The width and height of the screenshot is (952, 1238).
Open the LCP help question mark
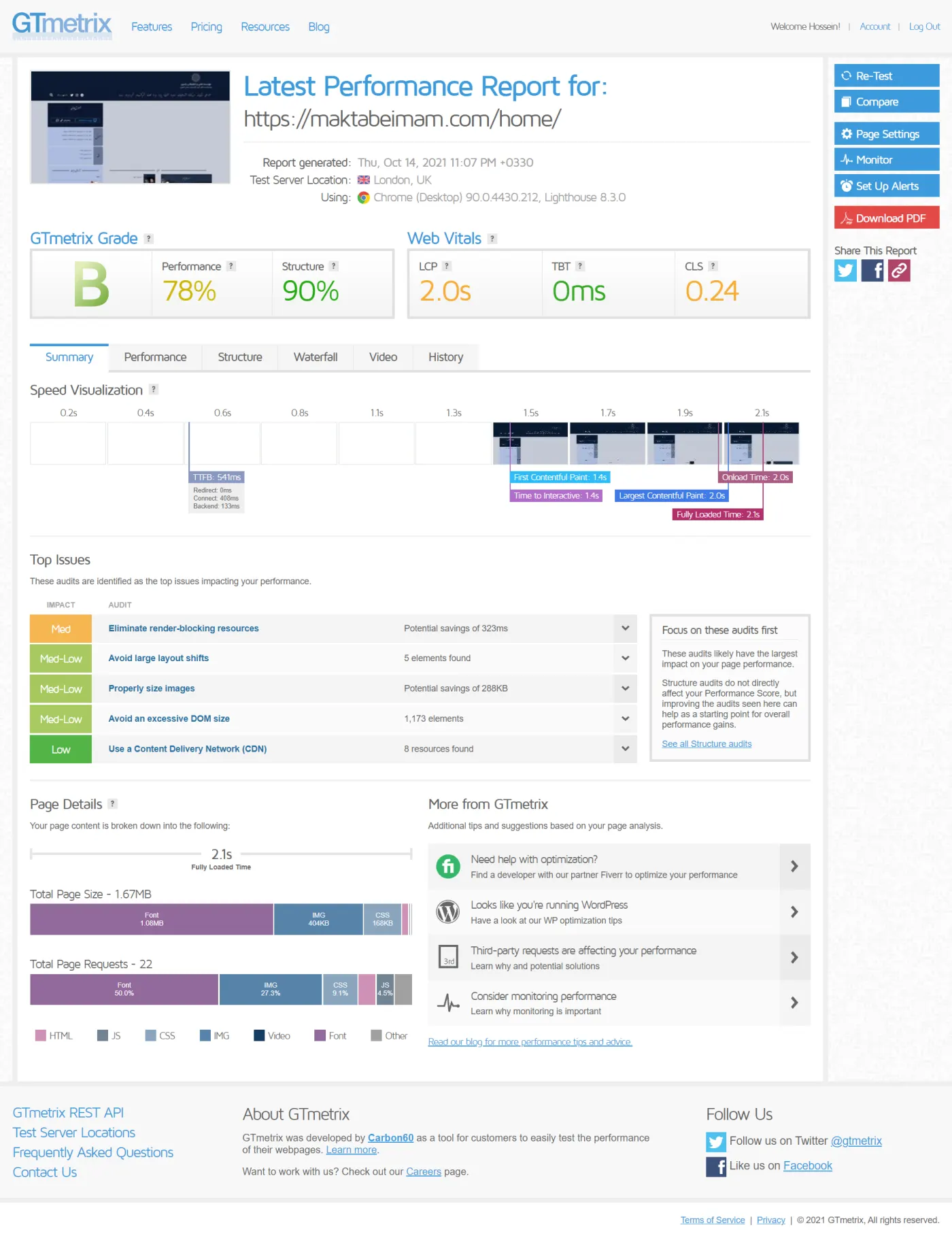[x=447, y=266]
